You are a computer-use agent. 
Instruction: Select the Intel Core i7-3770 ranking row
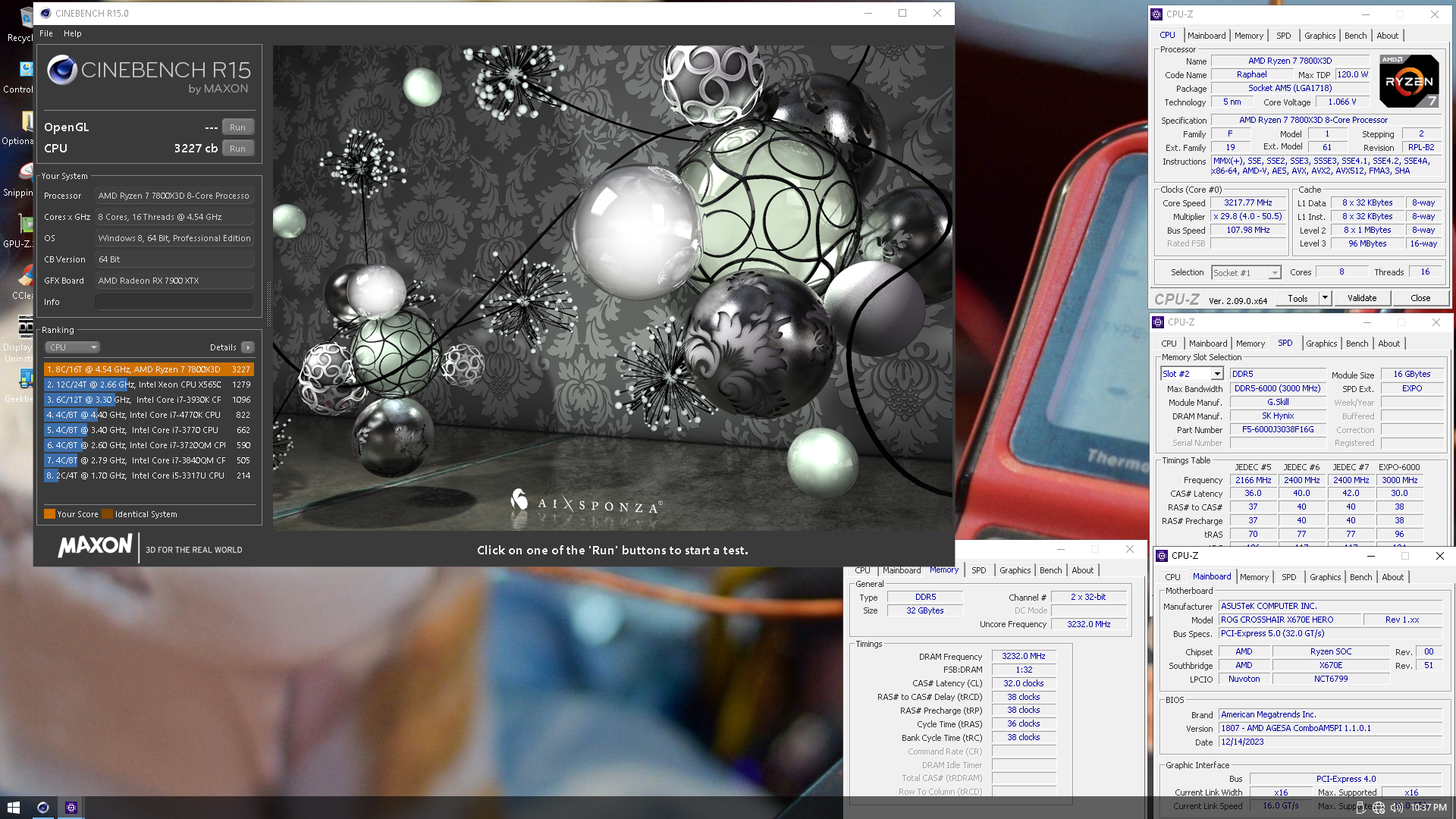(x=149, y=430)
